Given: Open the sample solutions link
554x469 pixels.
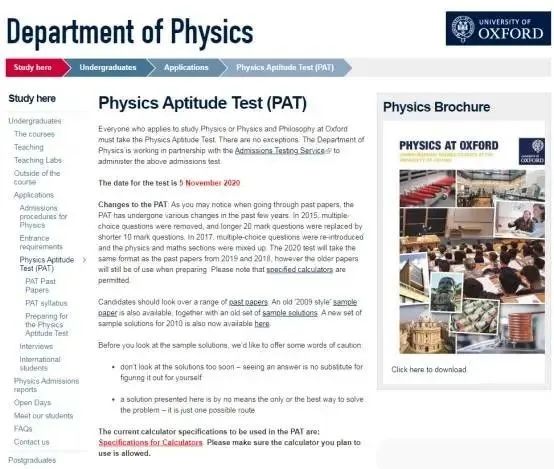Looking at the screenshot, I should (x=290, y=313).
